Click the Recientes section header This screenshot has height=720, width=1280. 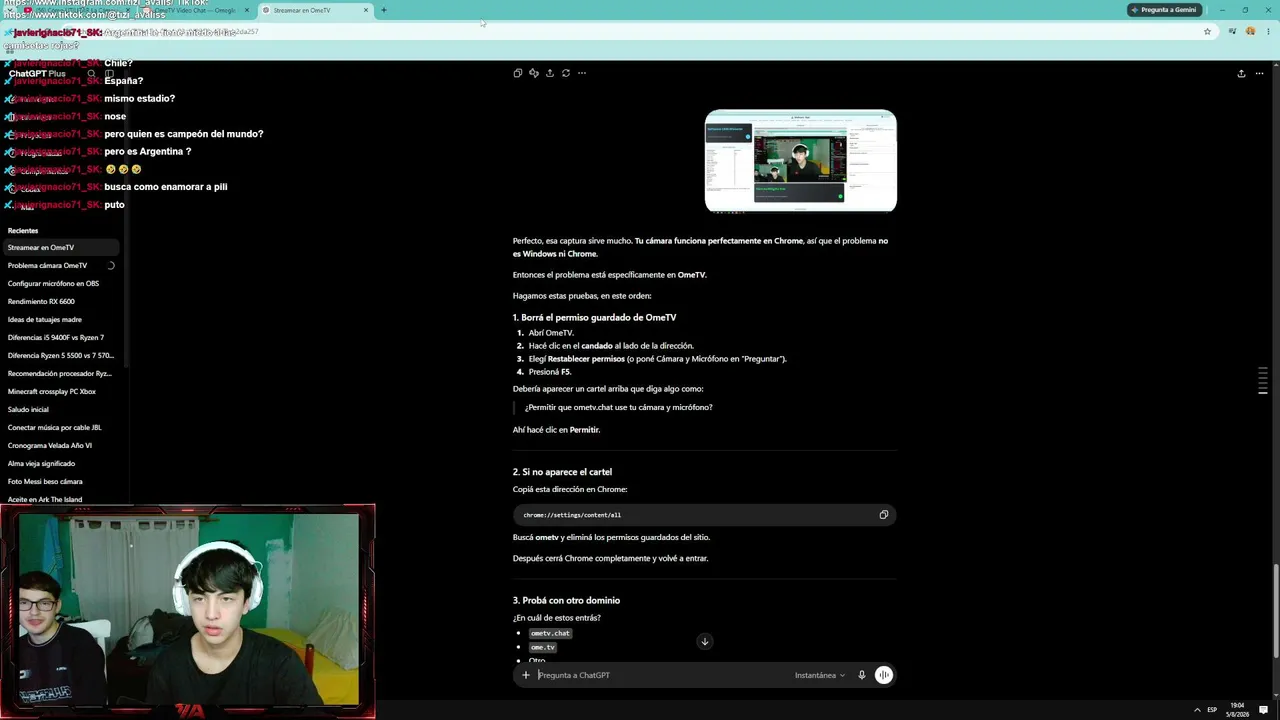[23, 230]
